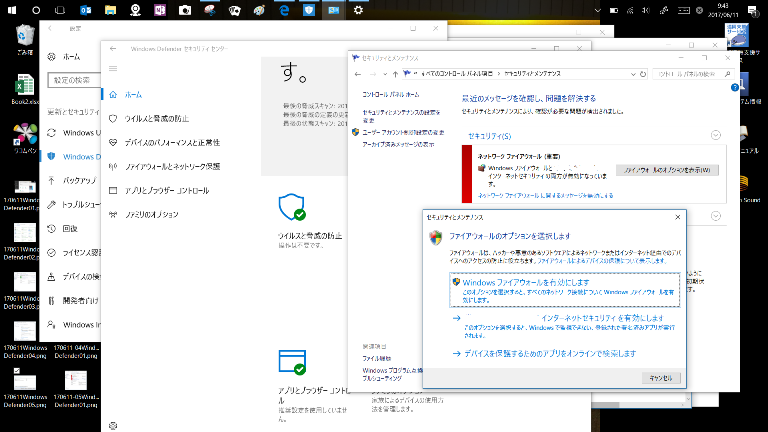Launch Outlook from the taskbar
768x432 pixels.
85,10
